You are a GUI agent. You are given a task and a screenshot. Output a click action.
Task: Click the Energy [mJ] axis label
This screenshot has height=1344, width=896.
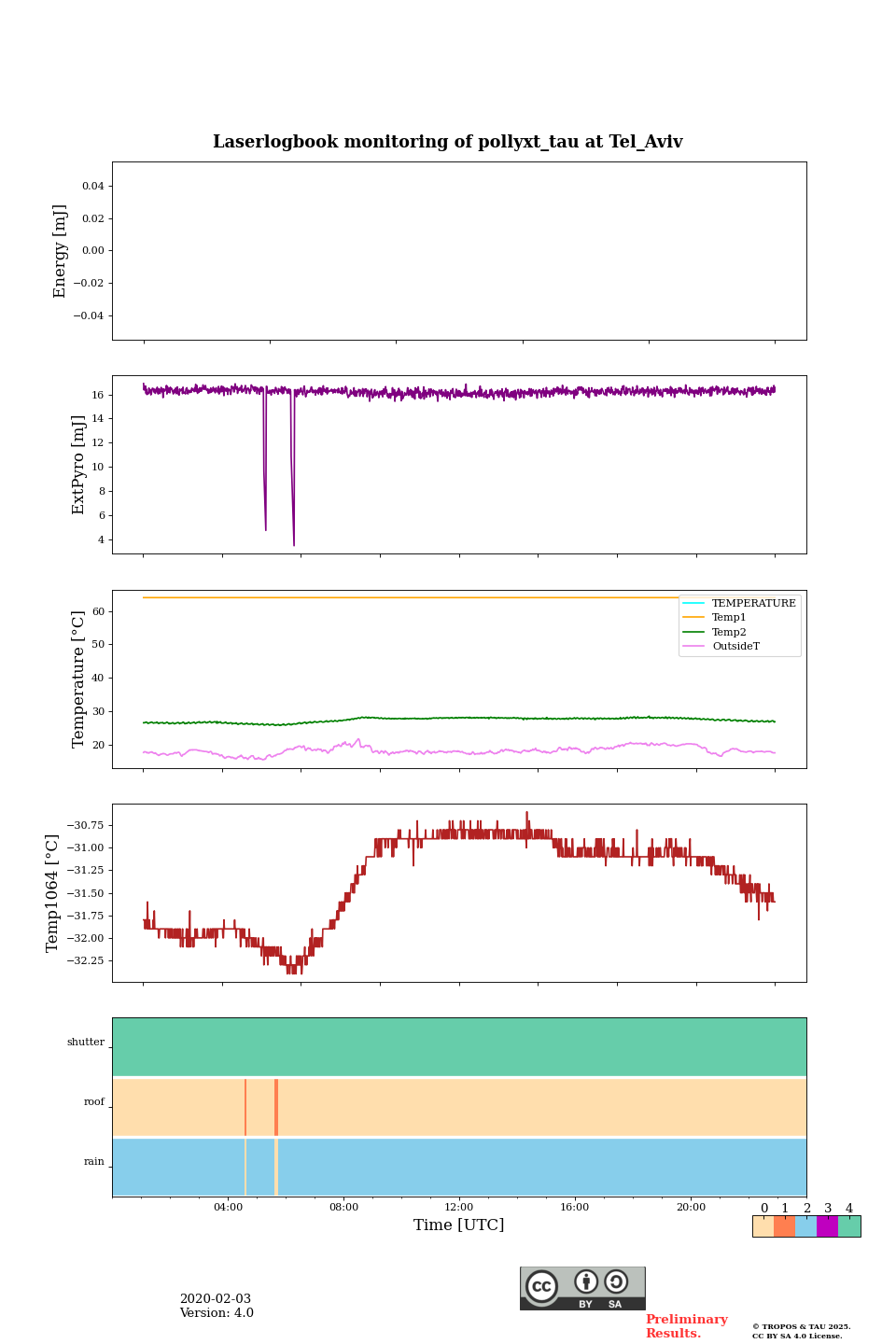61,251
